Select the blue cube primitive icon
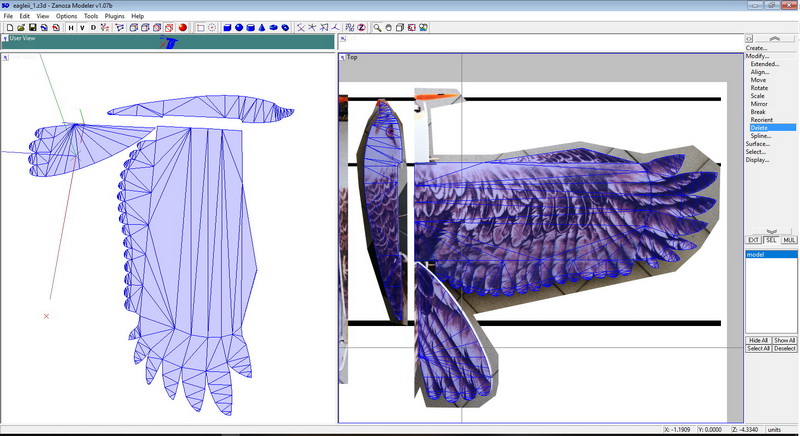The image size is (800, 436). click(228, 28)
